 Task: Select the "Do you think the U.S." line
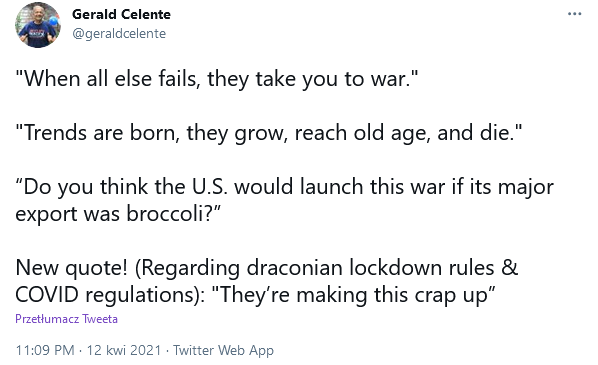[285, 187]
